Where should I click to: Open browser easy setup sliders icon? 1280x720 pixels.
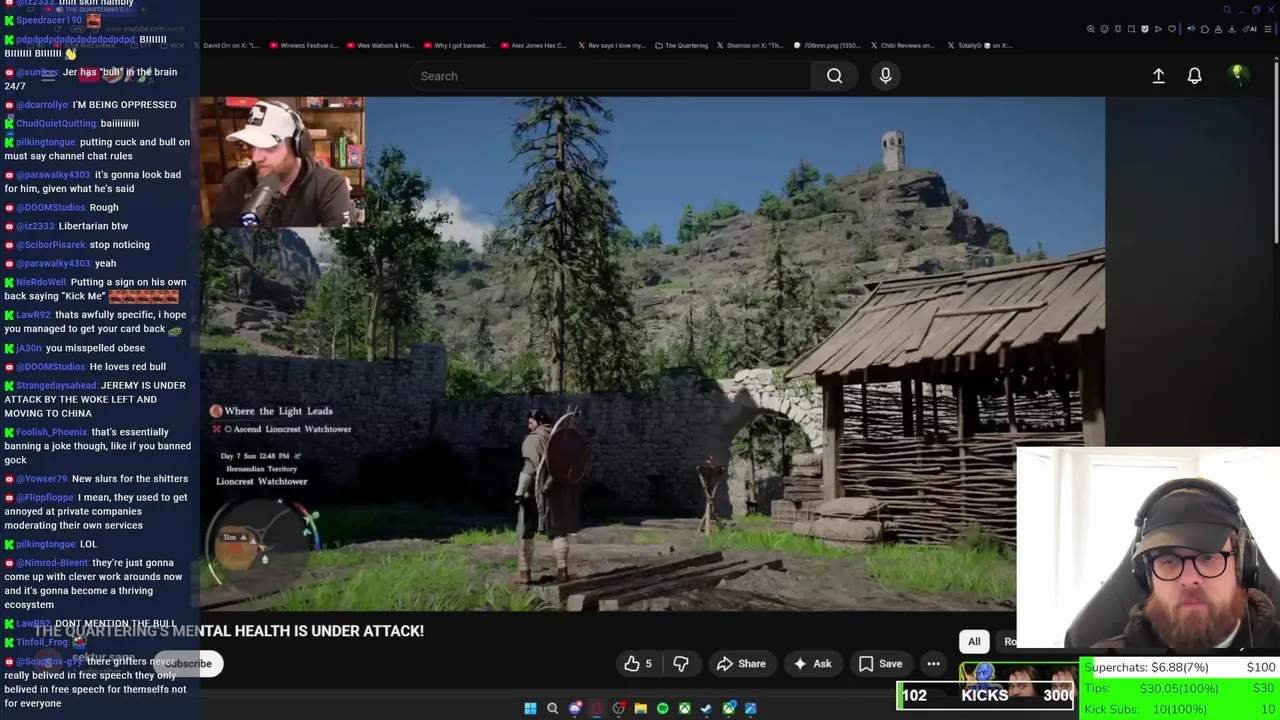click(1268, 30)
